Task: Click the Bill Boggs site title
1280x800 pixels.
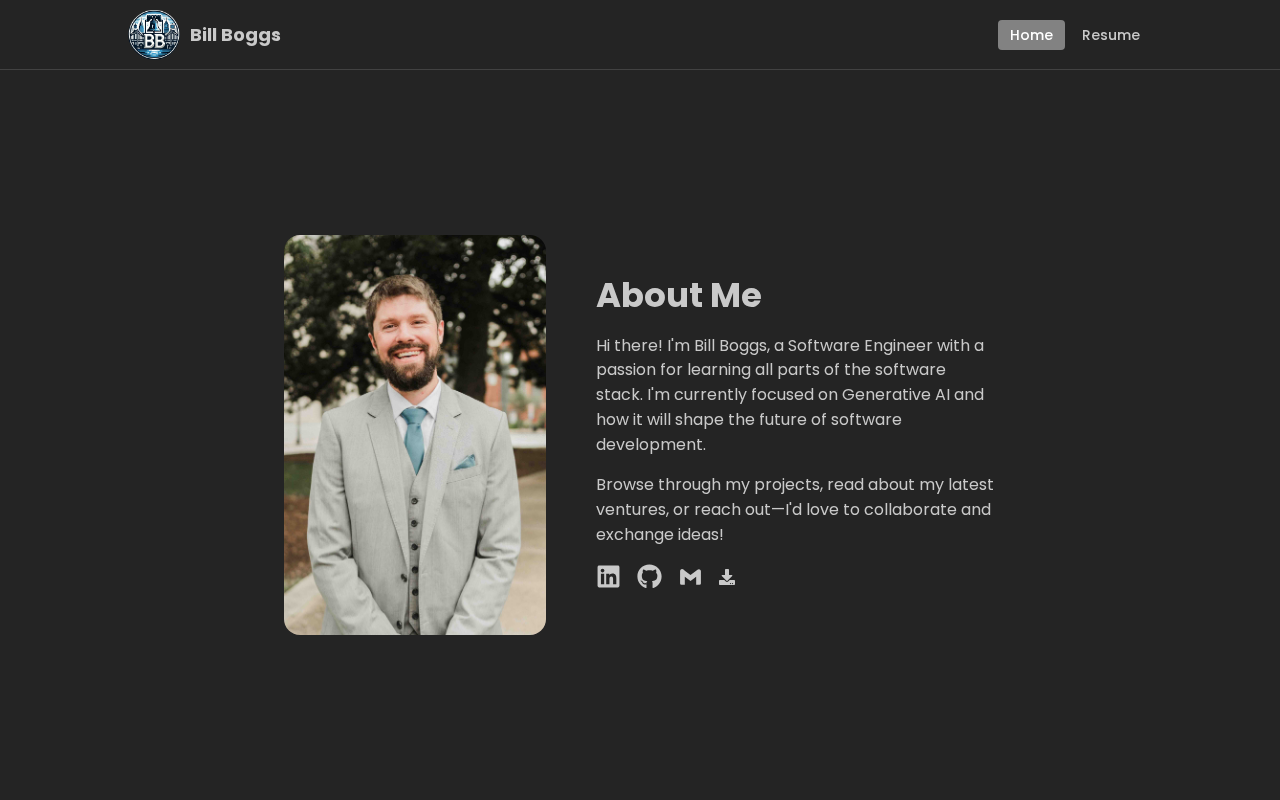Action: [235, 35]
